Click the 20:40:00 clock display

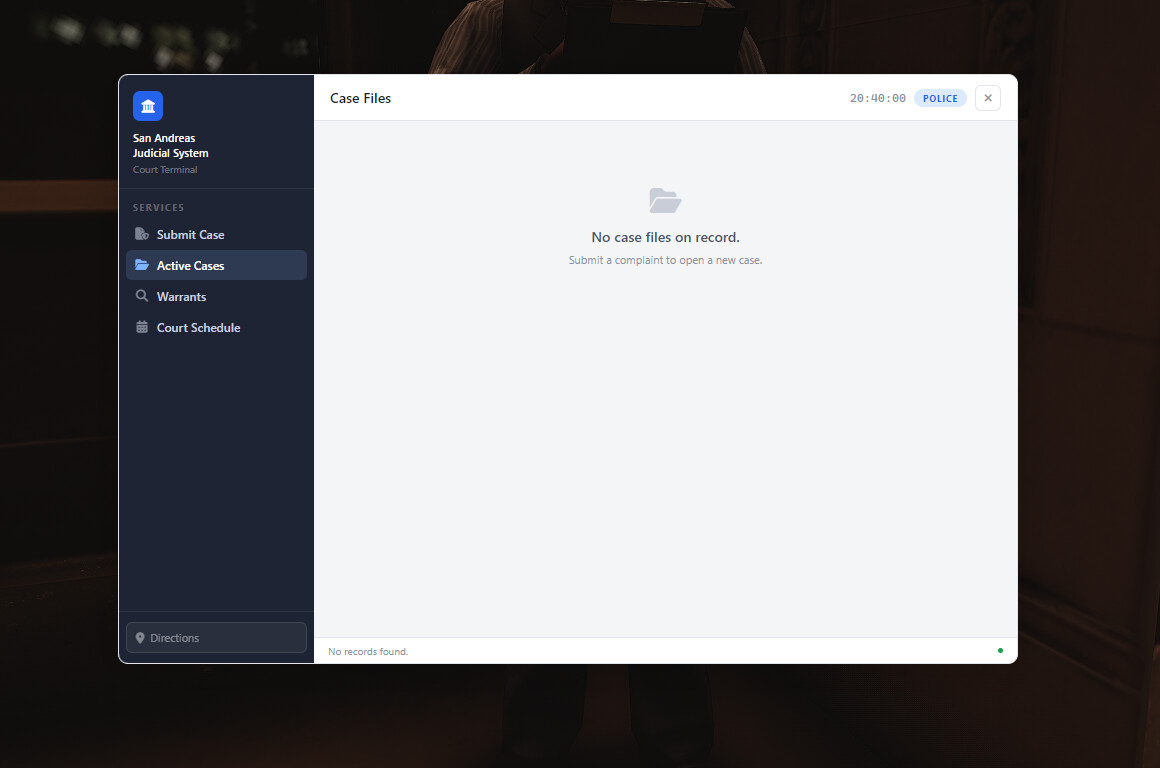pos(877,98)
